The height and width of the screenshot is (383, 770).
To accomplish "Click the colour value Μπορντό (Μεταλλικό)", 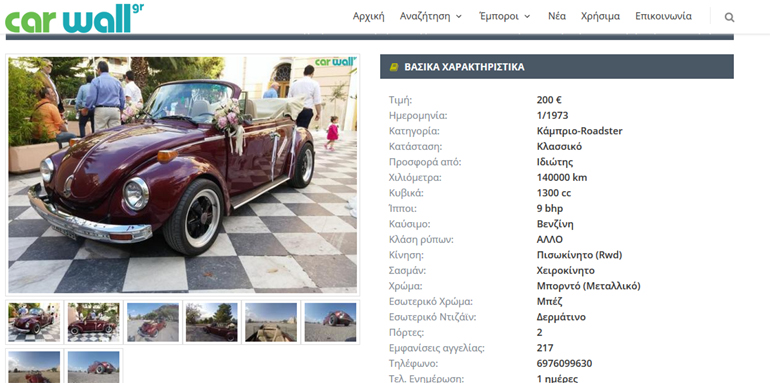I will click(589, 286).
